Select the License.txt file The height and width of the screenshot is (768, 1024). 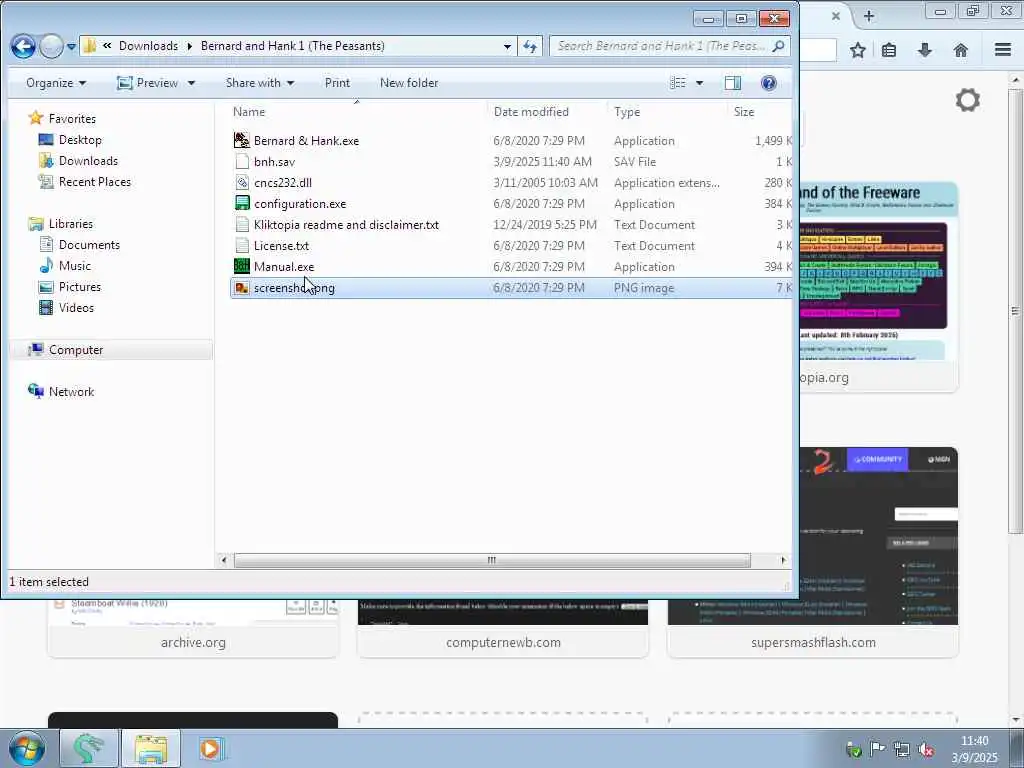(281, 246)
